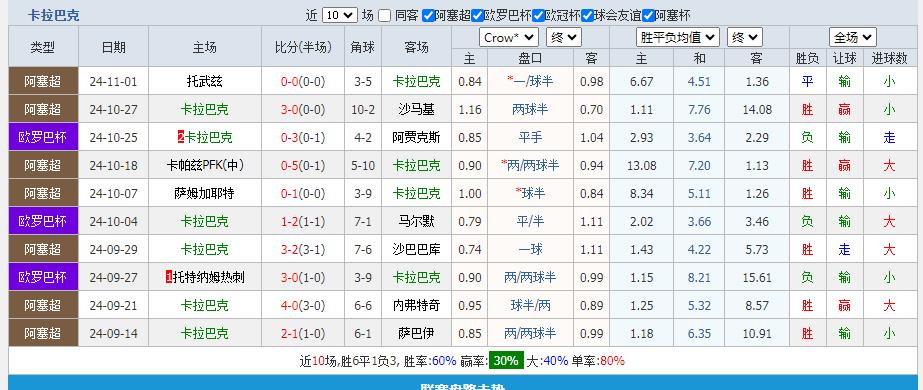
Task: Open the 终 dropdown beside 胜平负均值
Action: (x=745, y=38)
